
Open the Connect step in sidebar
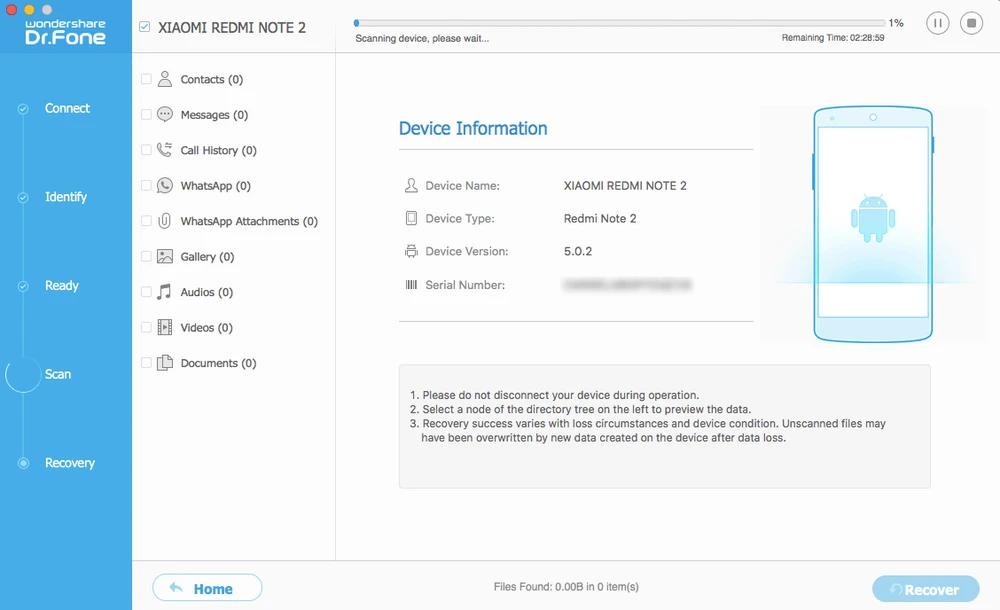click(x=67, y=108)
